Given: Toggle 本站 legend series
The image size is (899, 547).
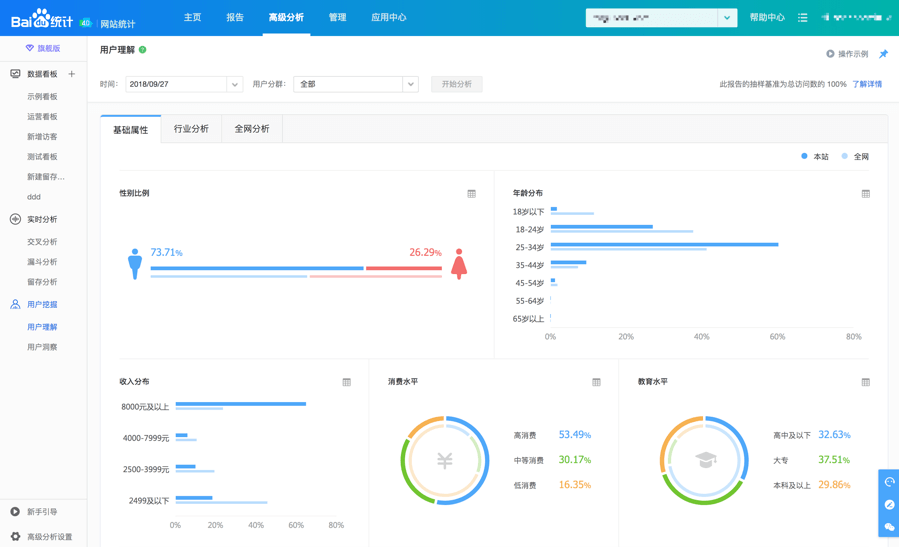Looking at the screenshot, I should 815,157.
